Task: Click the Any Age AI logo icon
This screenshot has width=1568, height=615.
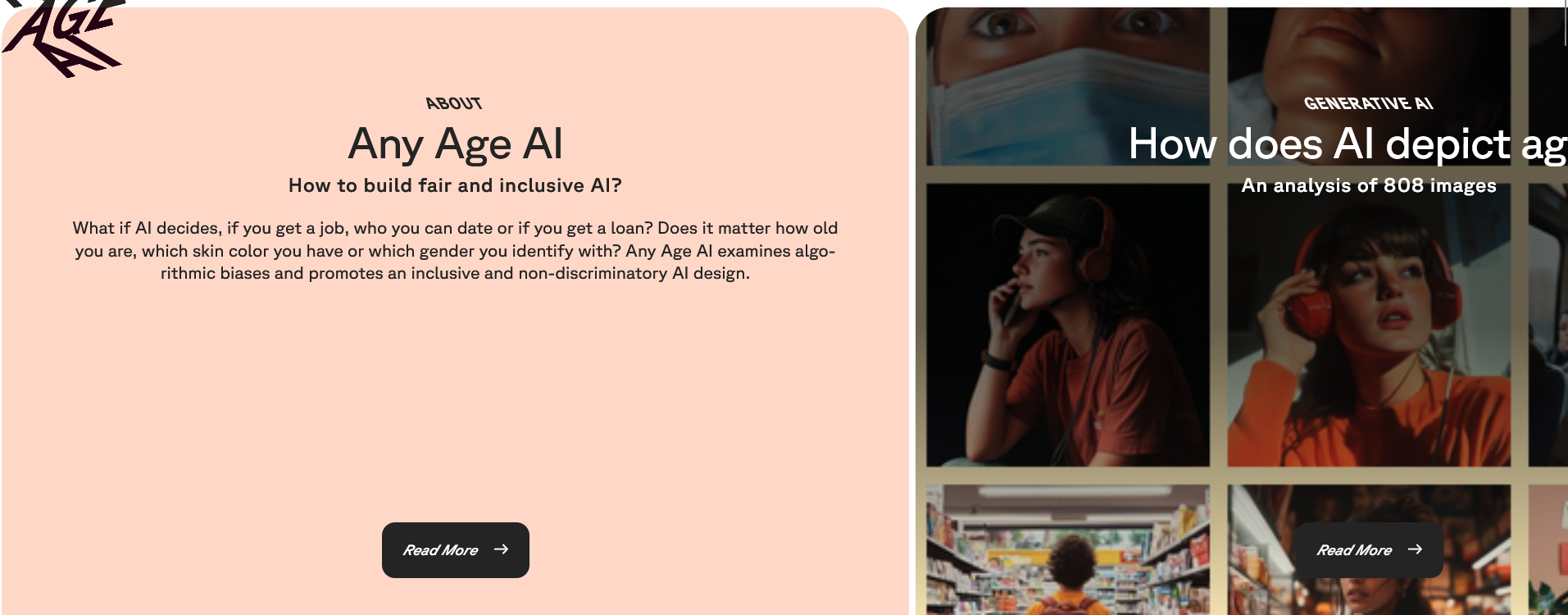Action: coord(64,37)
